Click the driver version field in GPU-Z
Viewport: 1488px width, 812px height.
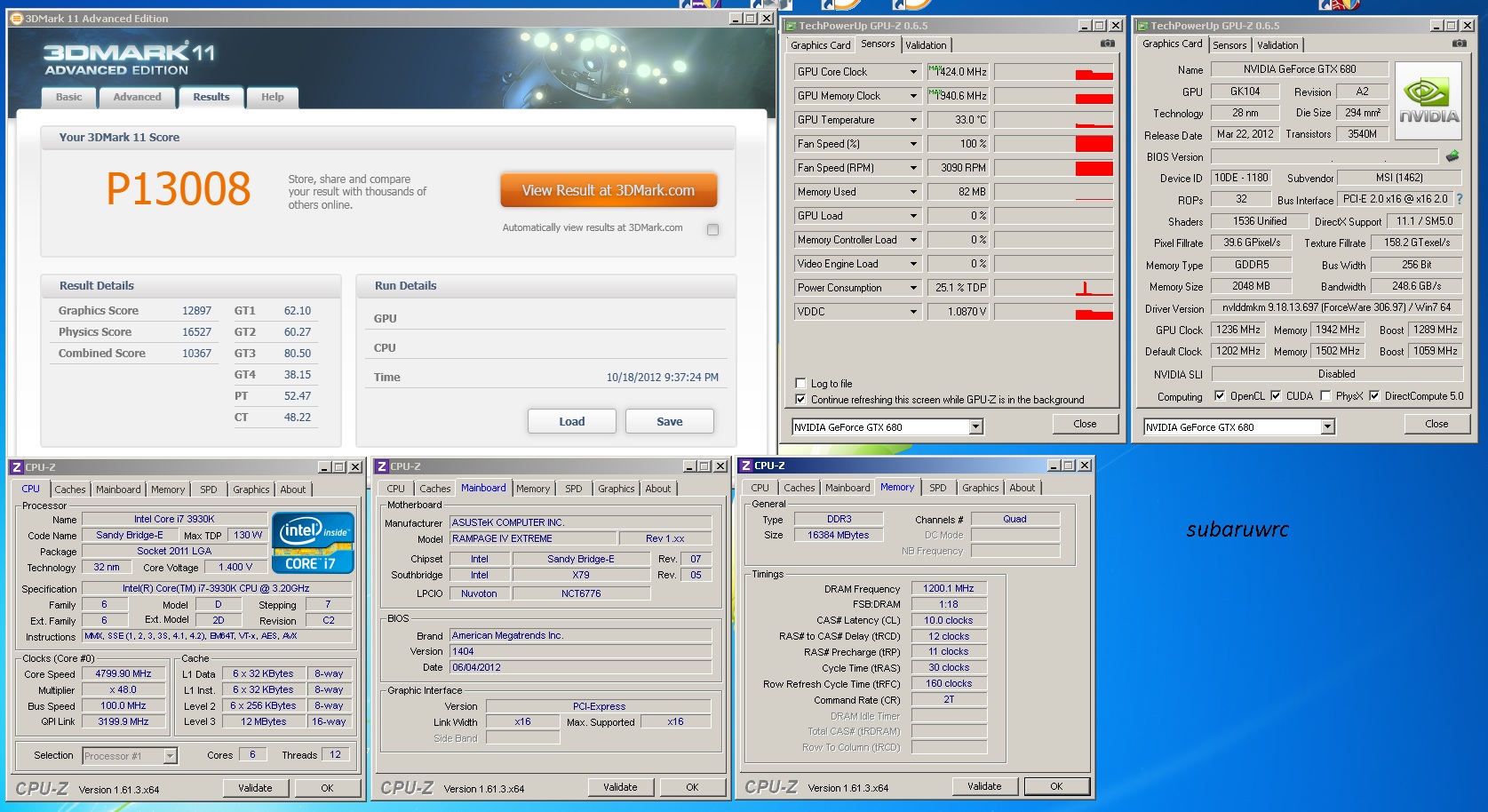pos(1336,307)
